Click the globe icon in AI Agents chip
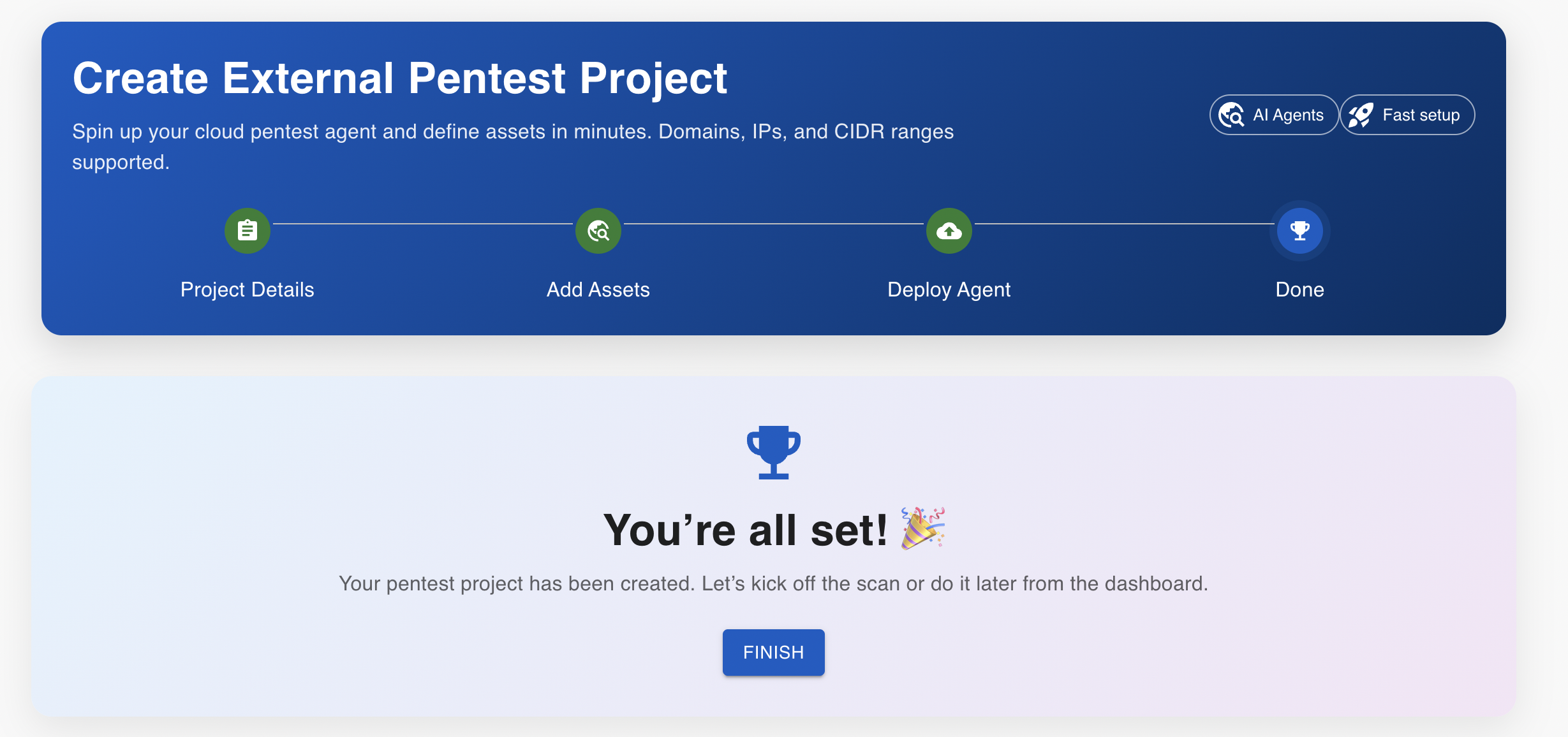 (x=1231, y=115)
